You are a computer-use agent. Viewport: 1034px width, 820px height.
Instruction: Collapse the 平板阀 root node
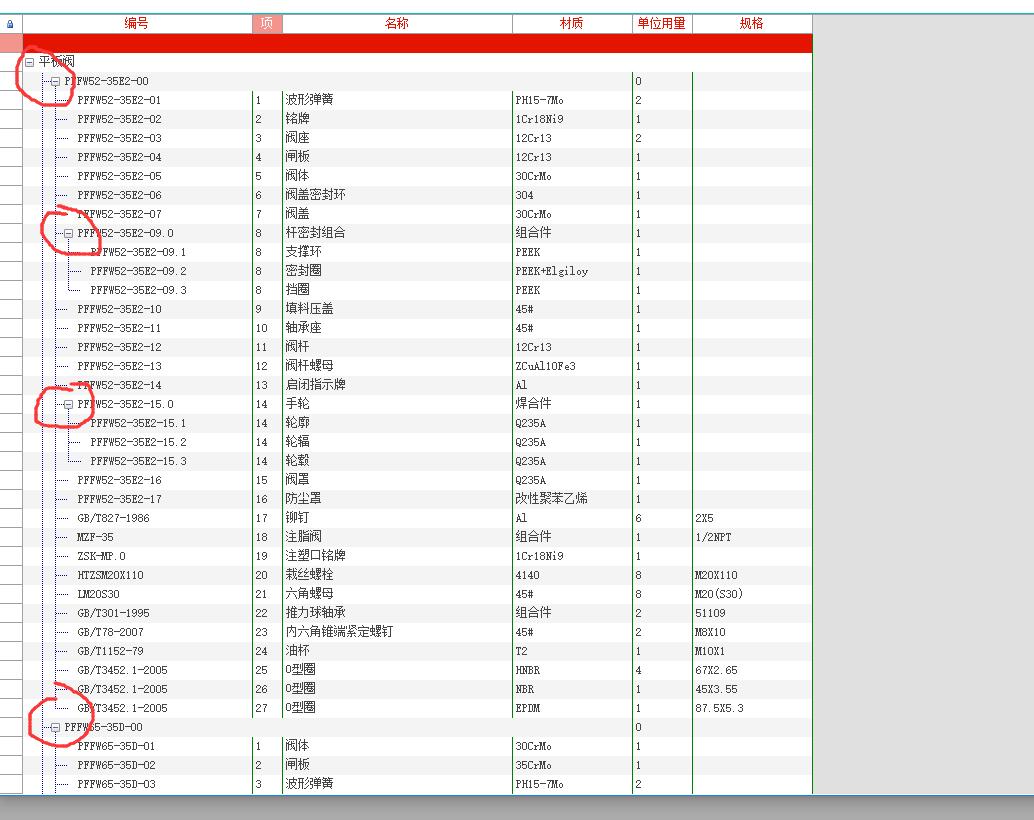click(29, 62)
